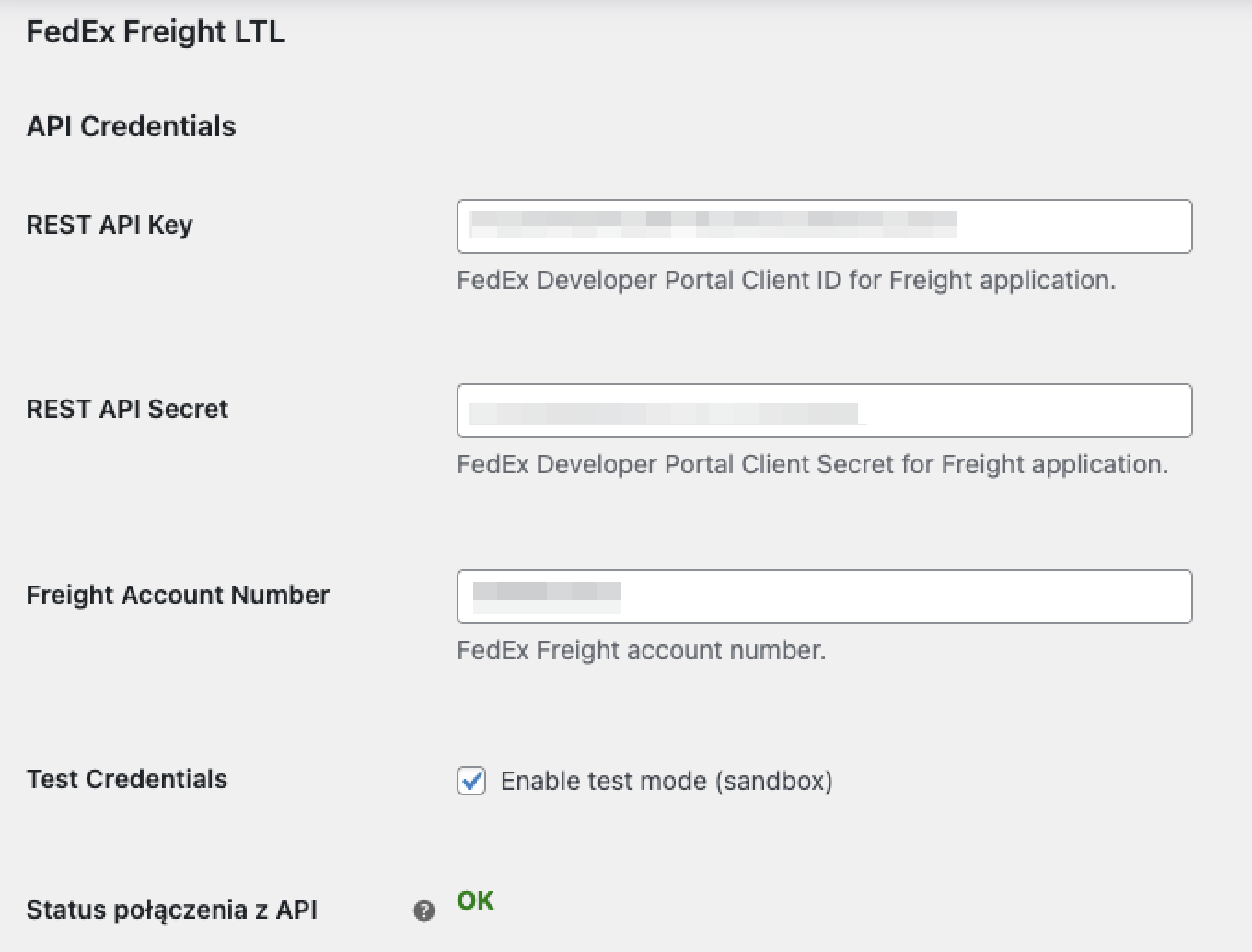Toggle the Enable test mode checkbox
The width and height of the screenshot is (1252, 952).
tap(471, 781)
